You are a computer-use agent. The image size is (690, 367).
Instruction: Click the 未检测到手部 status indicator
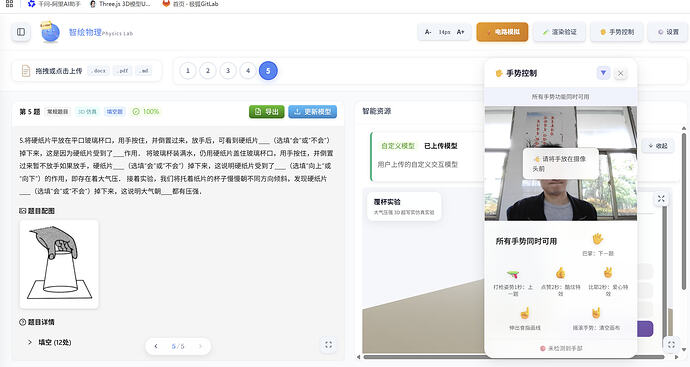pos(561,348)
